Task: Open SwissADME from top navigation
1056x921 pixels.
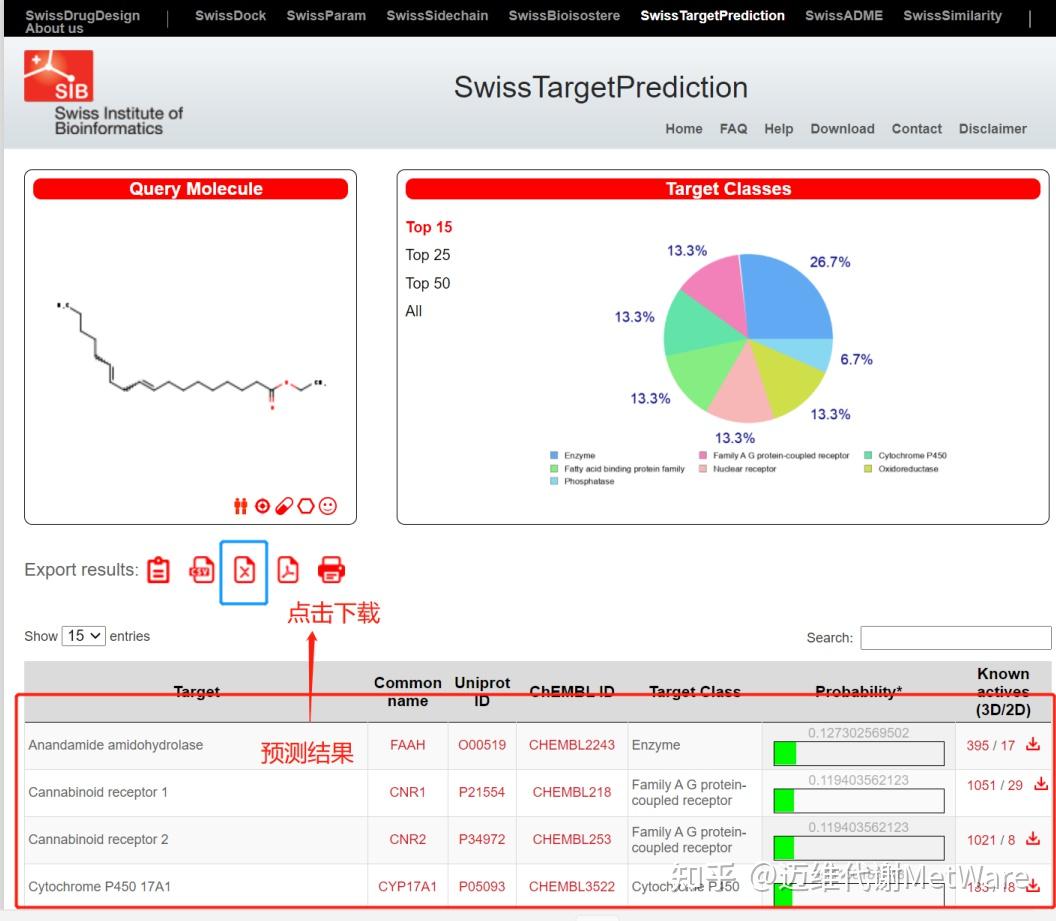Action: coord(844,15)
